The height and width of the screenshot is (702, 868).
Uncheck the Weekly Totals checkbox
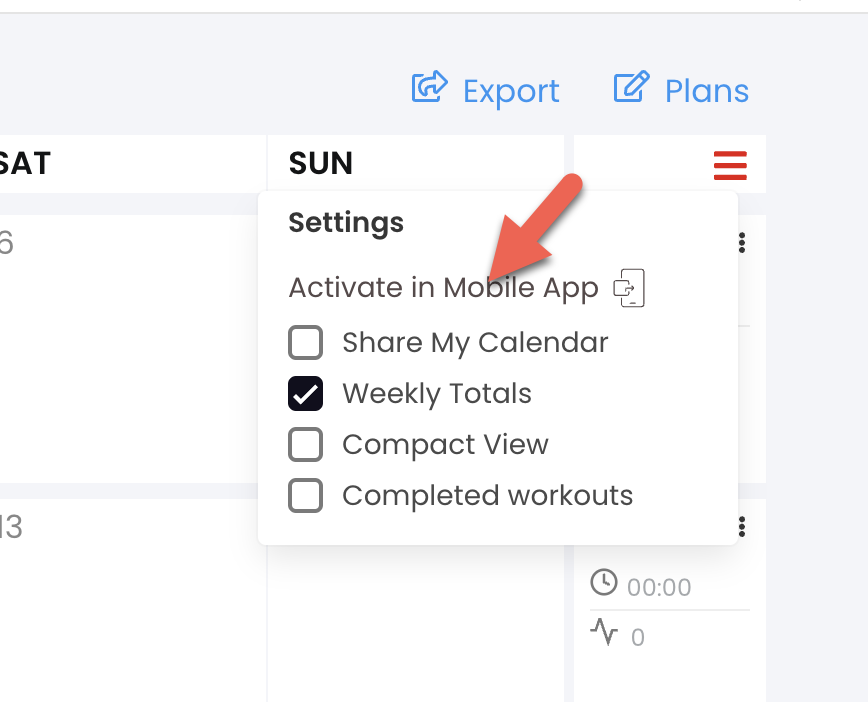[306, 394]
